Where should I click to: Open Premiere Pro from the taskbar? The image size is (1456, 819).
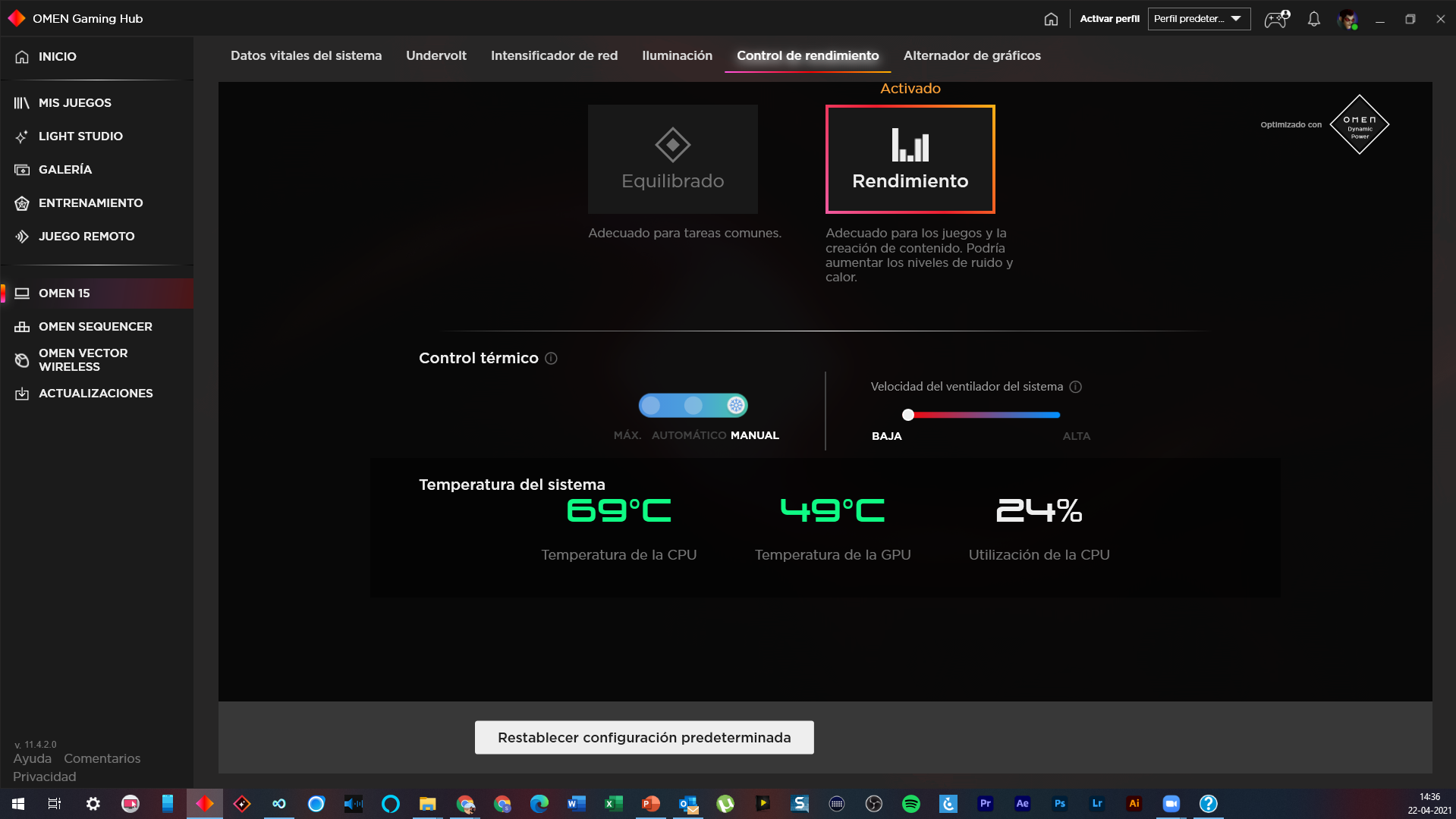click(x=986, y=804)
